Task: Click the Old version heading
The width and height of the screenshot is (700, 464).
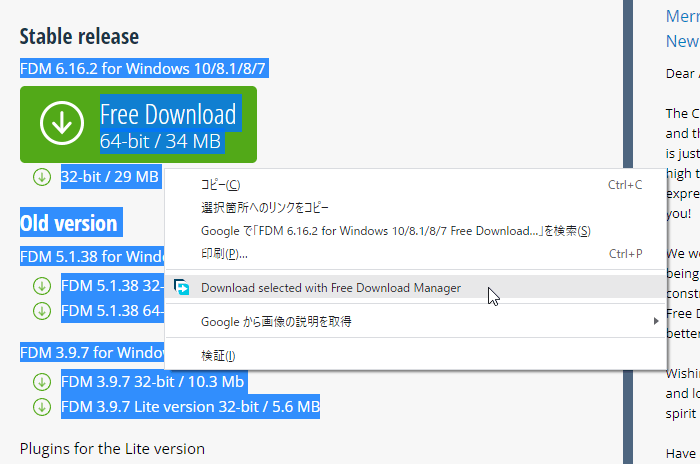Action: 69,223
